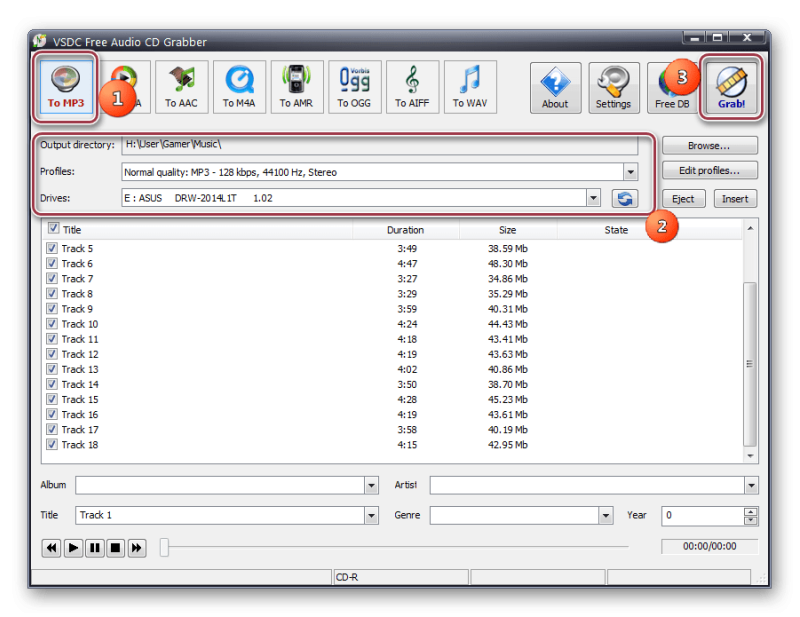
Task: Toggle the Track 10 checkbox
Action: tap(52, 324)
